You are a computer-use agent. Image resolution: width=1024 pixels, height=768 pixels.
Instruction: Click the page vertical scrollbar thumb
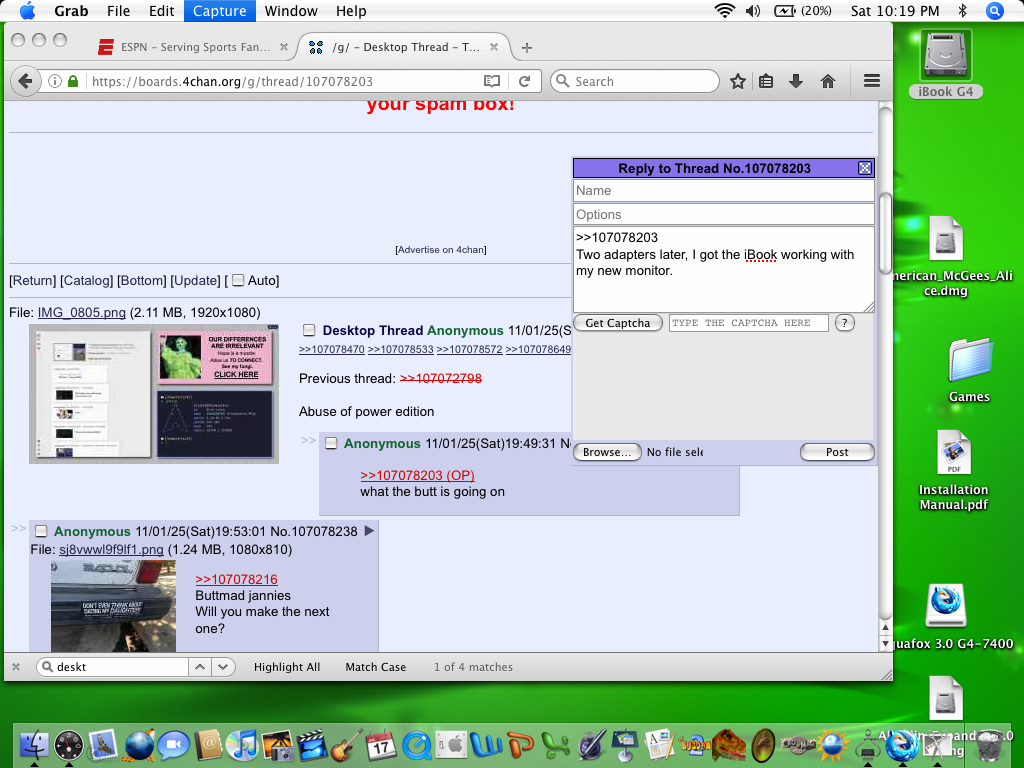[886, 233]
